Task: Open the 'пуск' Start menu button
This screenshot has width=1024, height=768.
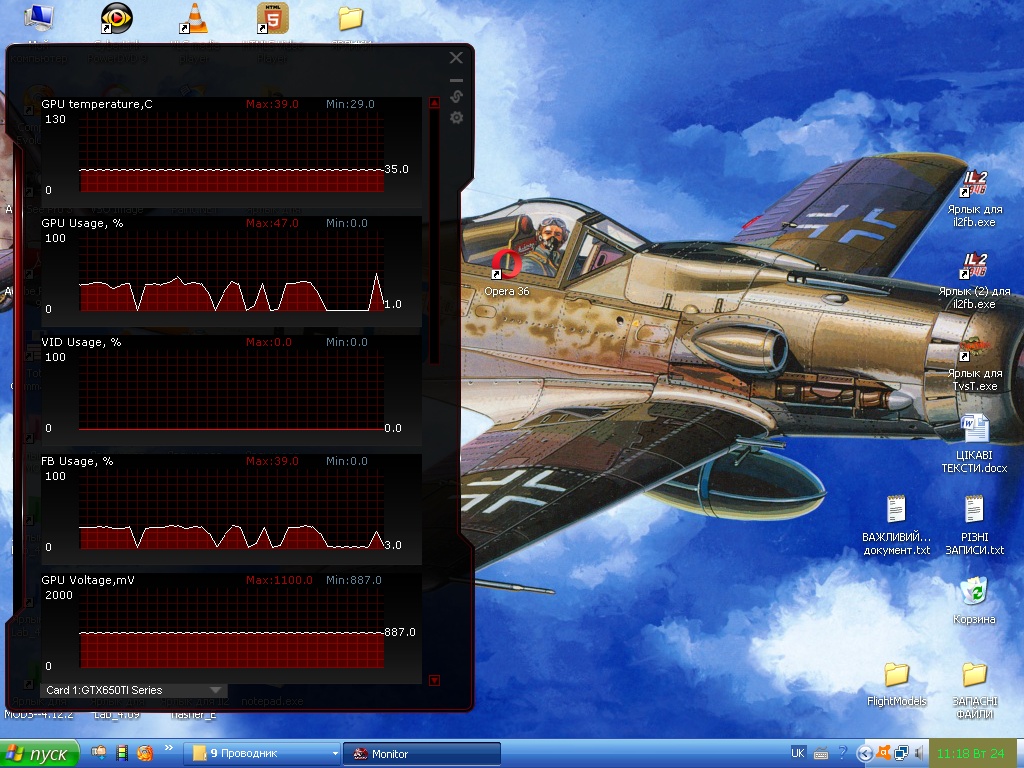Action: pyautogui.click(x=39, y=754)
